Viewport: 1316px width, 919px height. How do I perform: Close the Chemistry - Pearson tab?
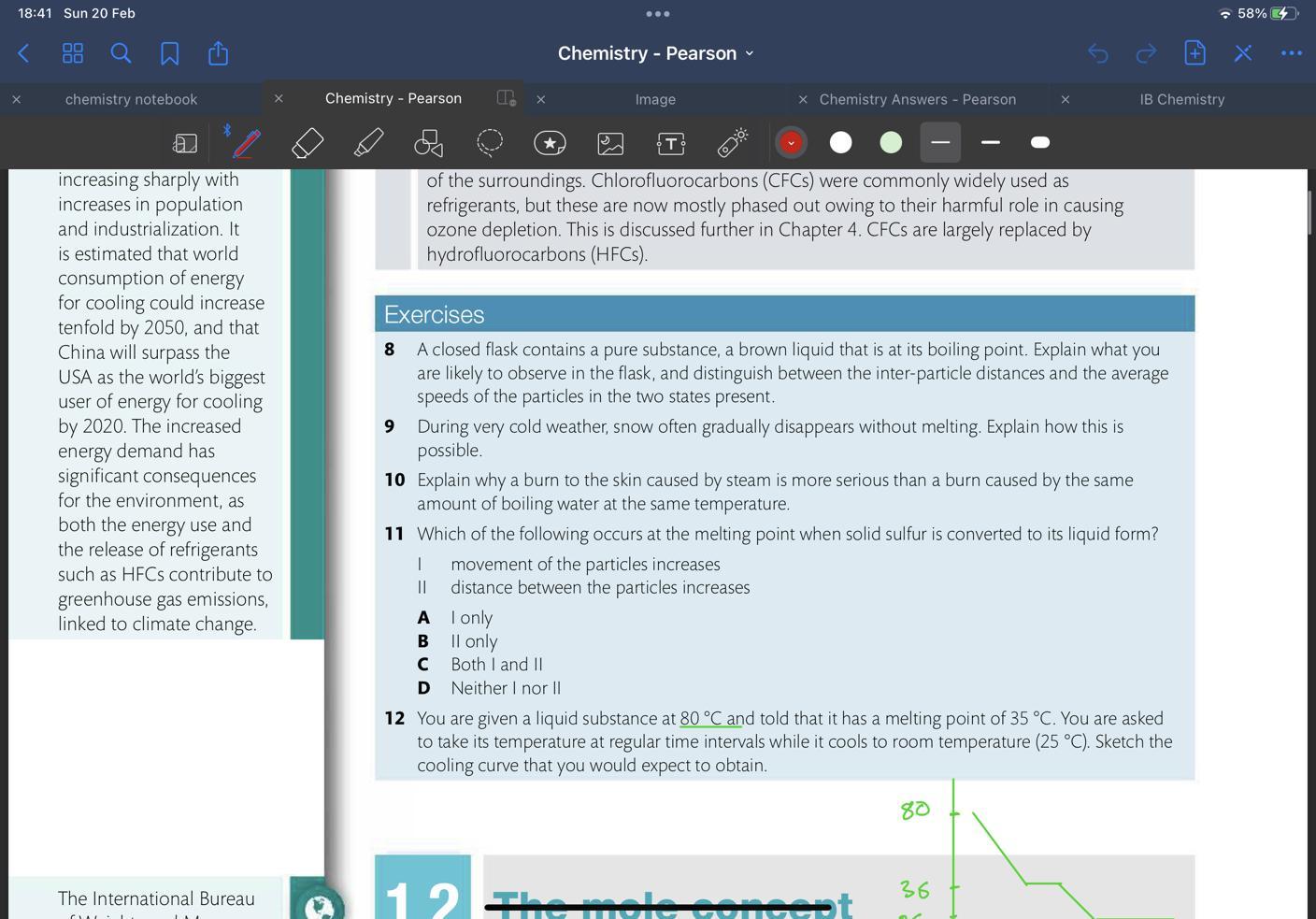(x=279, y=98)
